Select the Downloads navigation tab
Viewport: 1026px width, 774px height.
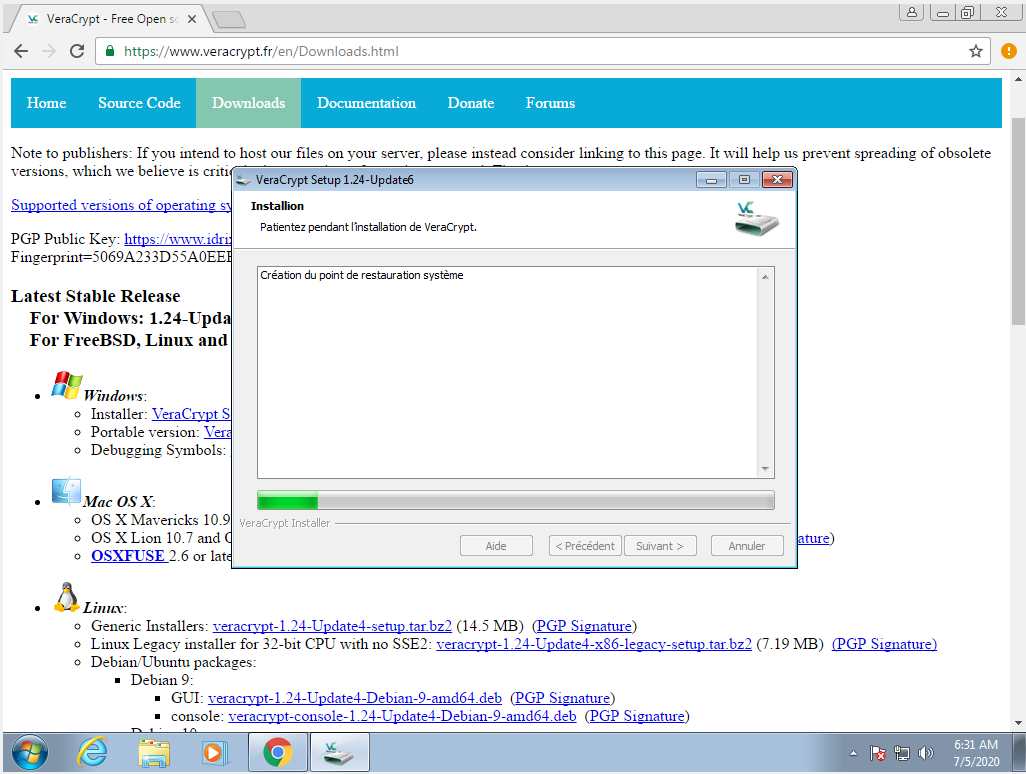(249, 103)
